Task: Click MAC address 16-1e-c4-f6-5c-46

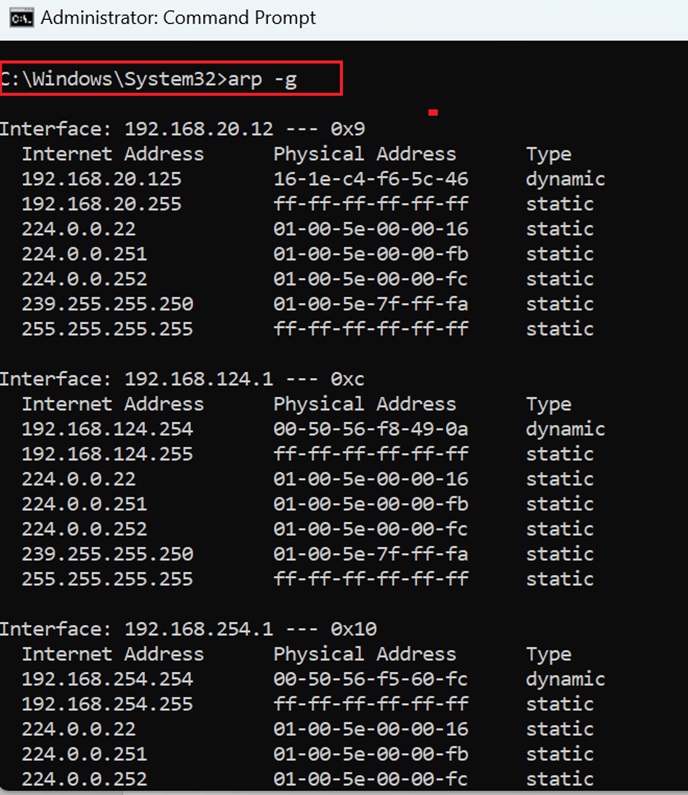Action: [x=371, y=179]
